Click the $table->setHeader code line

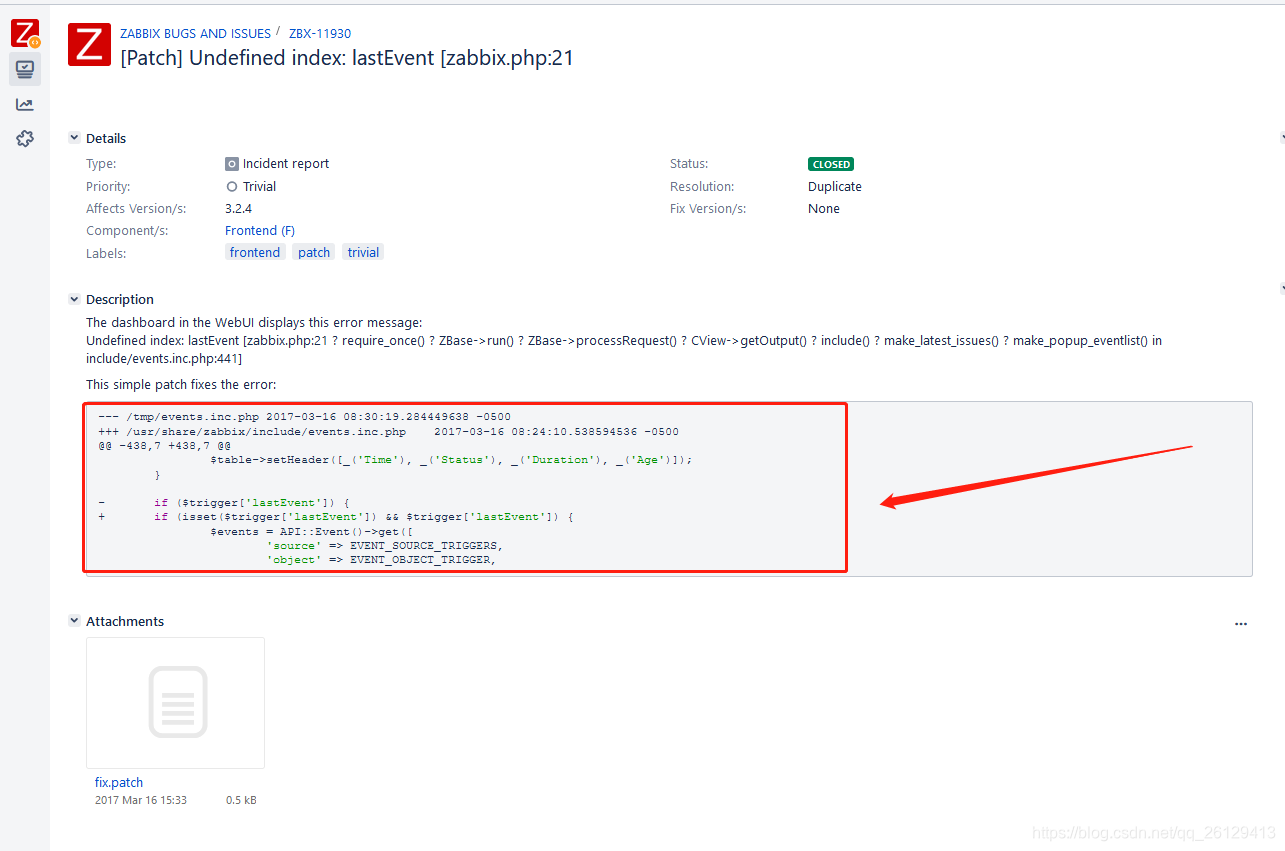coord(451,460)
